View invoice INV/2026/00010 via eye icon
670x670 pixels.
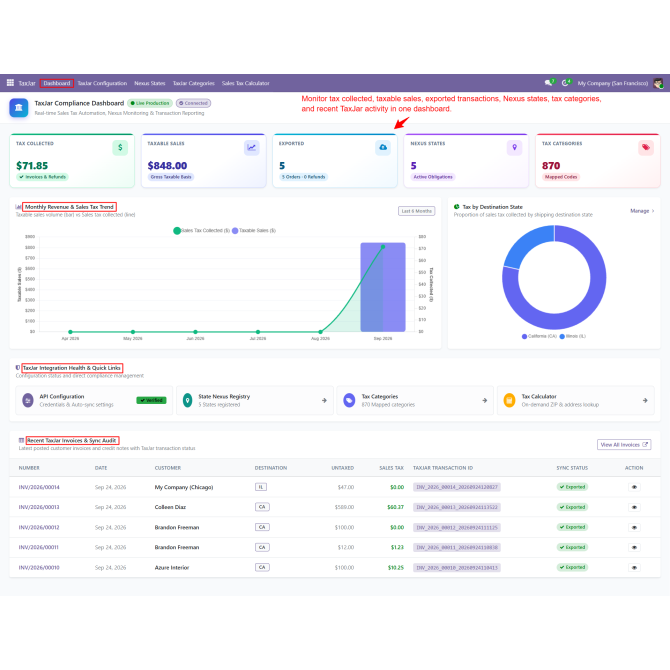pyautogui.click(x=634, y=567)
